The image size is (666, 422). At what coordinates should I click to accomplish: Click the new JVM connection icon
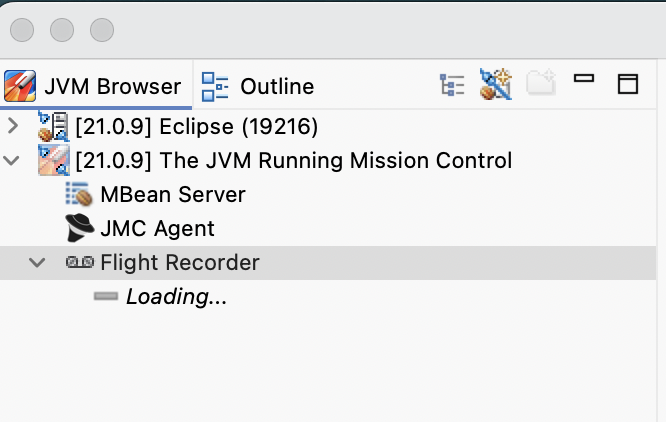[496, 84]
